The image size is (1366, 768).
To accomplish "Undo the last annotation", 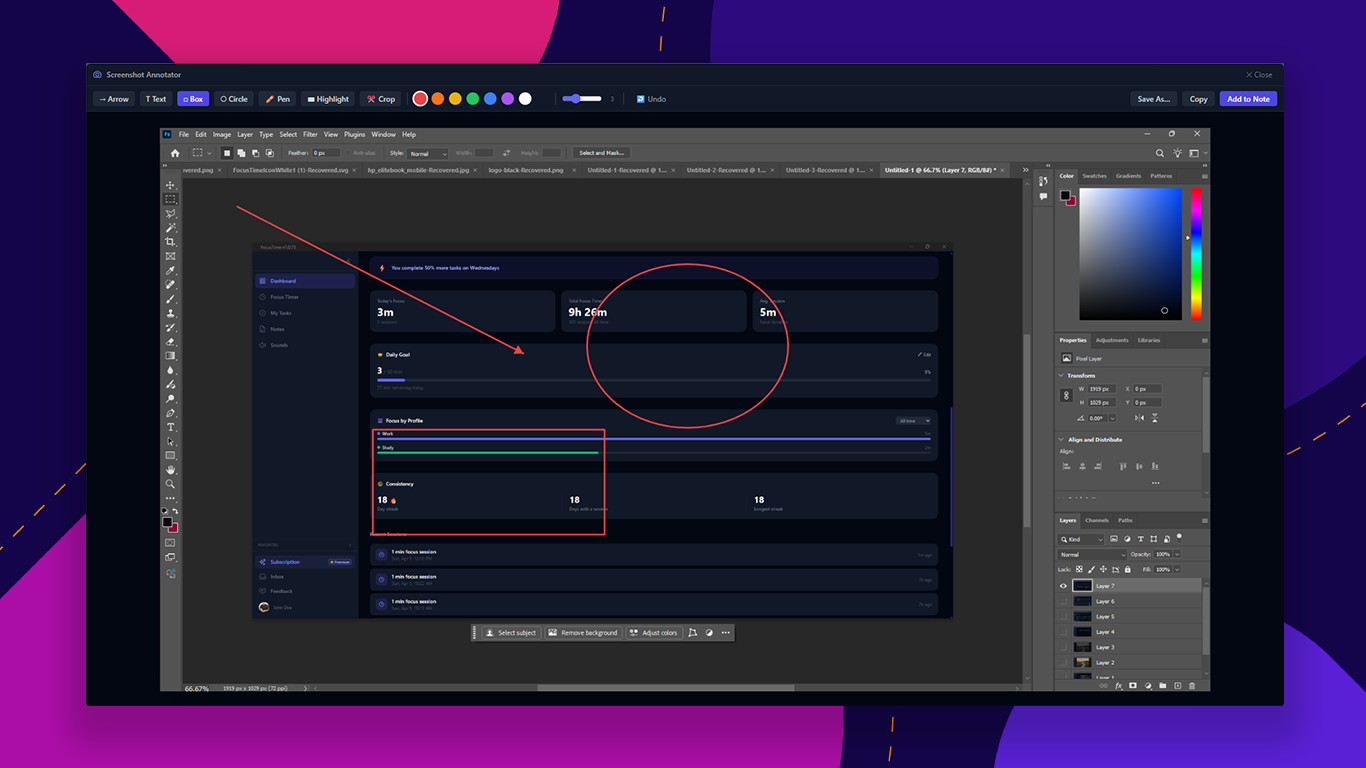I will 651,99.
